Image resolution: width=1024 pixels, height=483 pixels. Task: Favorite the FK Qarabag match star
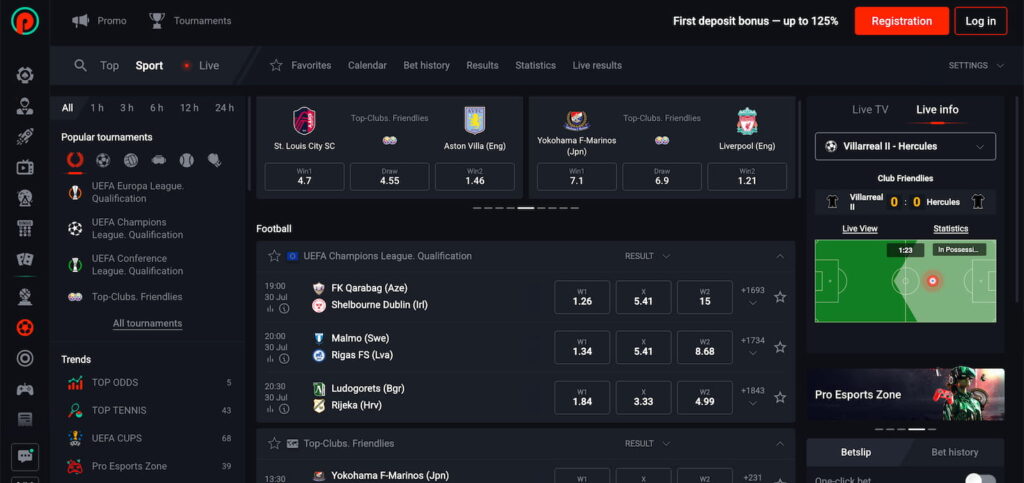780,297
